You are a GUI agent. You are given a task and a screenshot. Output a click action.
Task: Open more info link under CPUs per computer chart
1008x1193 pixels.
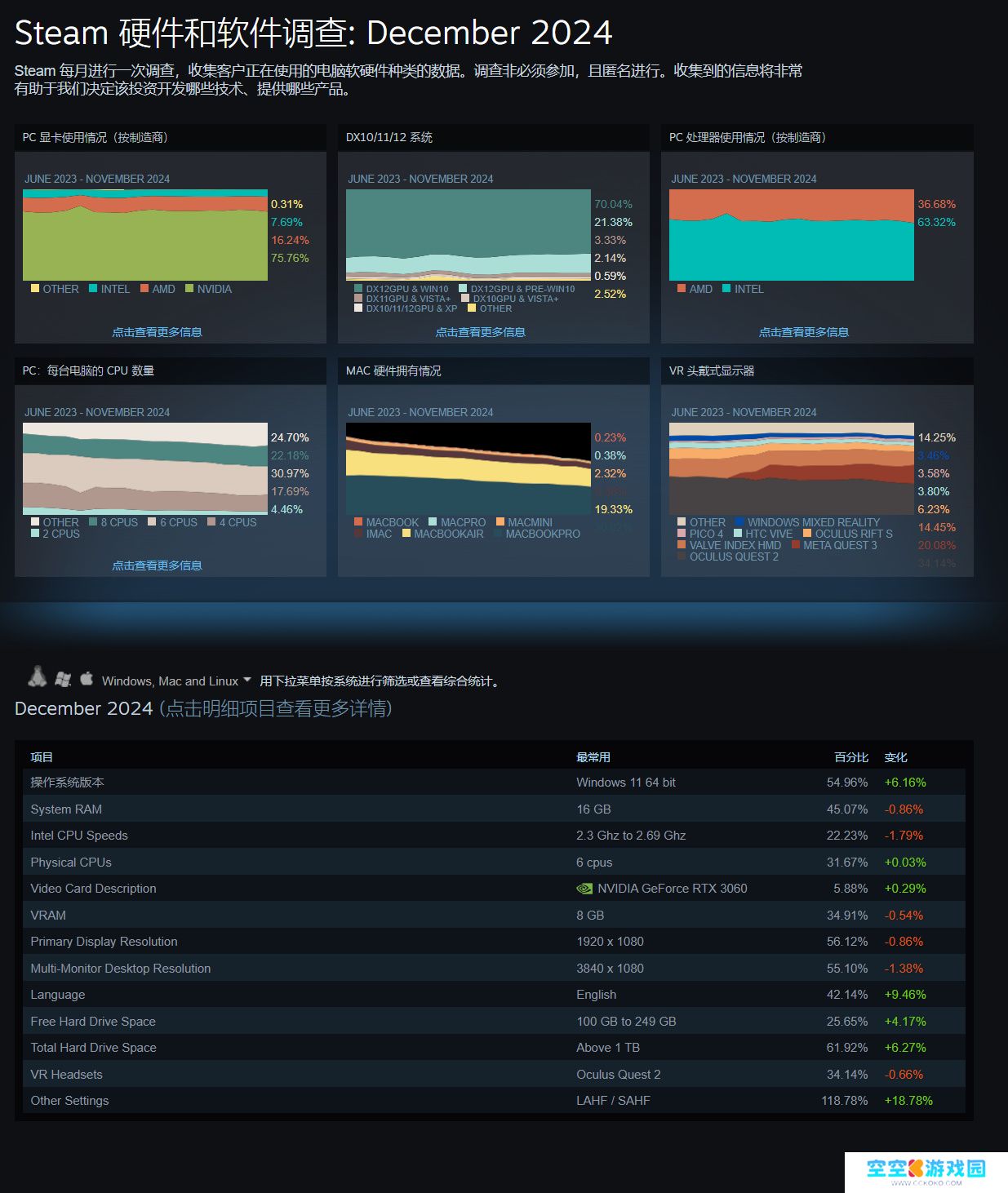point(157,565)
